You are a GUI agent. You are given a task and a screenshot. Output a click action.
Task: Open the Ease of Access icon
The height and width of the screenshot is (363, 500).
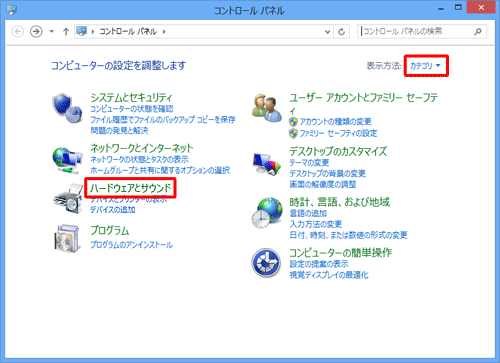266,263
